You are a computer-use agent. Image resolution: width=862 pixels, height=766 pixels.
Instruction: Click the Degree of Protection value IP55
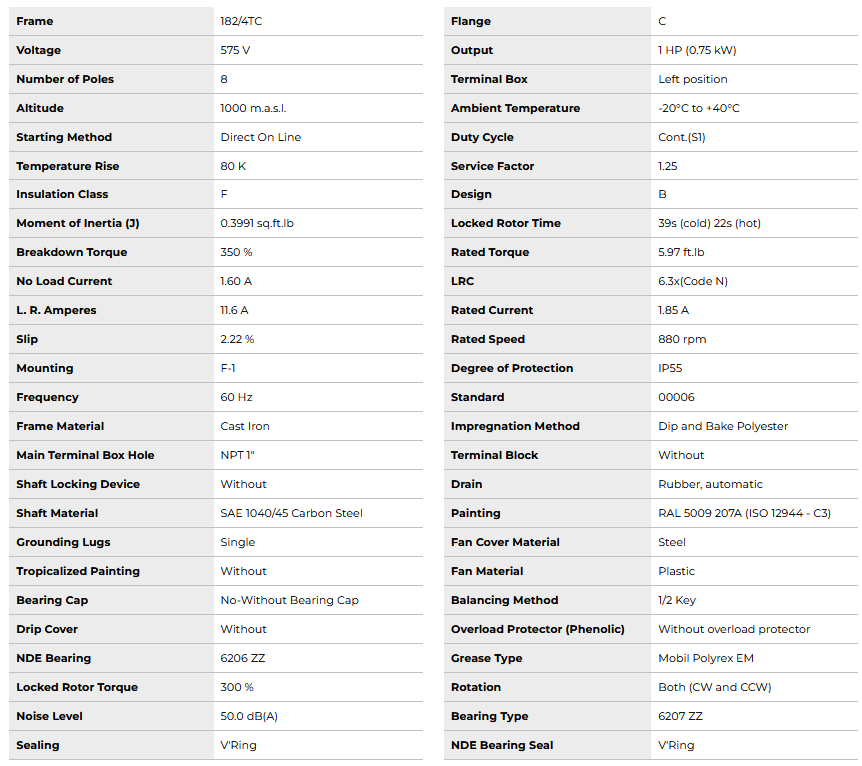[670, 368]
